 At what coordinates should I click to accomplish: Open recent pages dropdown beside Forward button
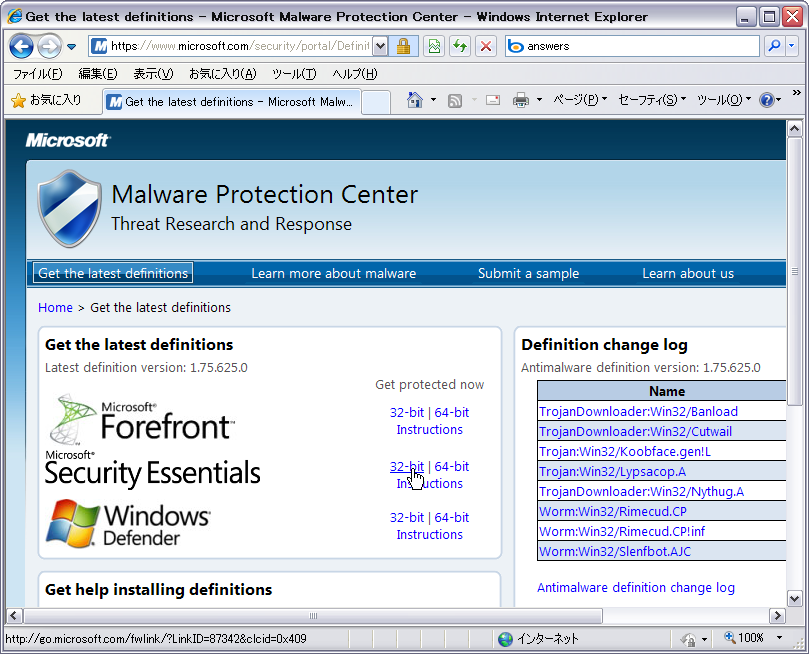tap(72, 47)
